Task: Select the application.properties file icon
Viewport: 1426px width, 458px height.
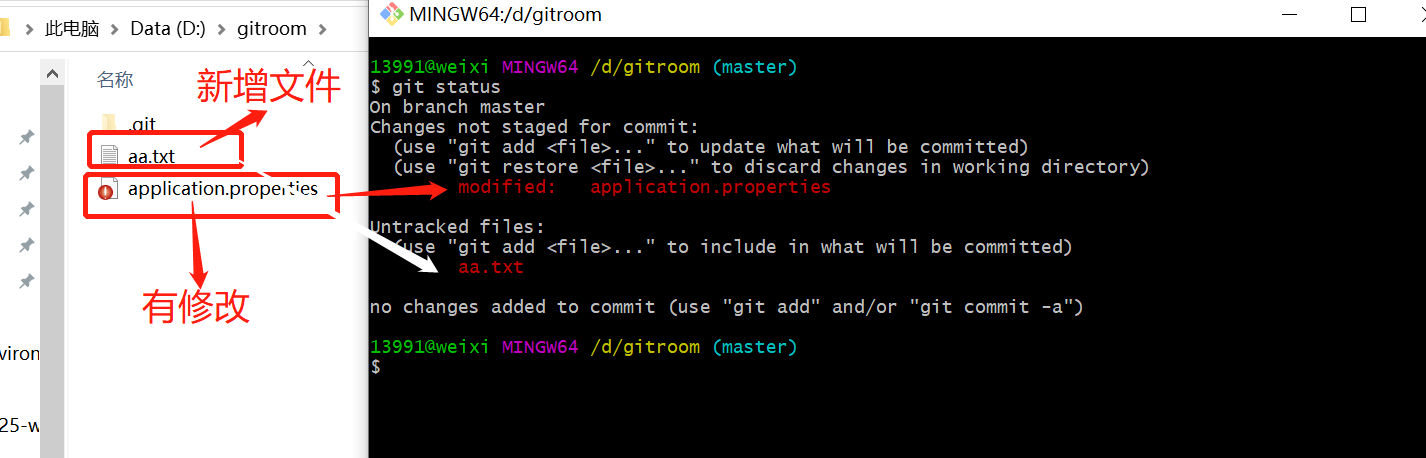Action: (108, 189)
